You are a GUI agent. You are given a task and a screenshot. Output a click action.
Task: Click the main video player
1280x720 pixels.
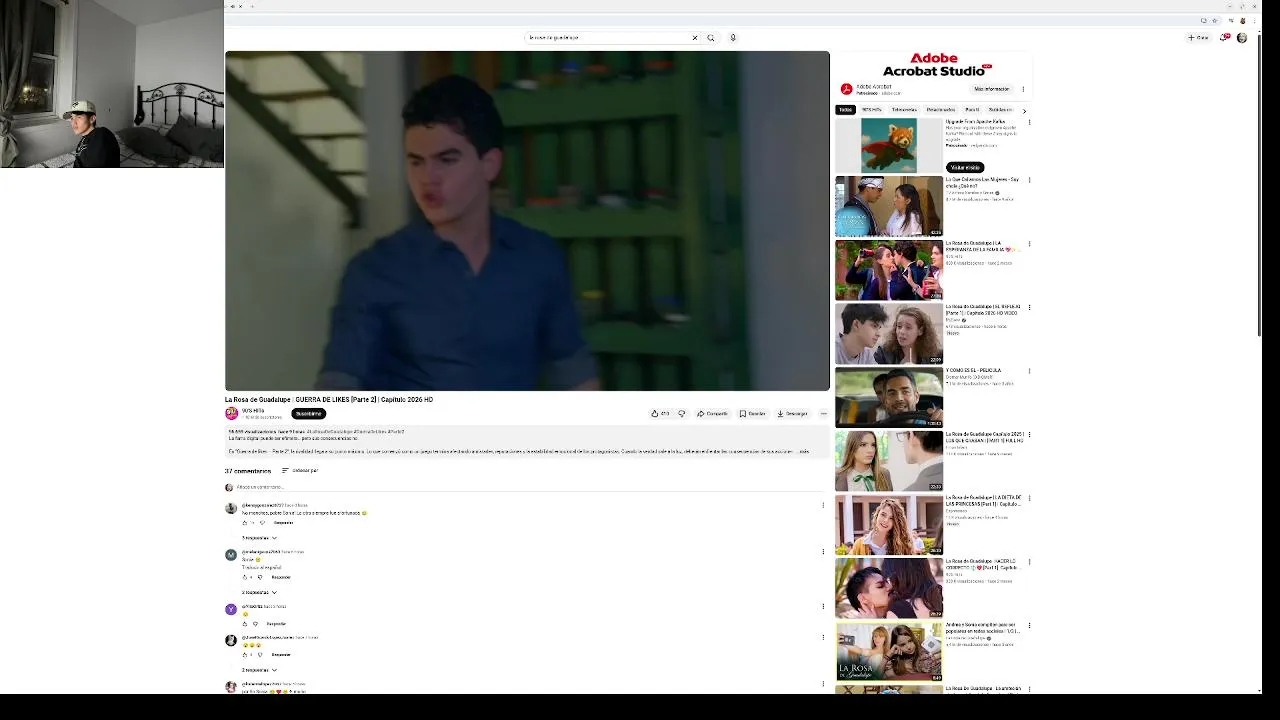pyautogui.click(x=527, y=221)
